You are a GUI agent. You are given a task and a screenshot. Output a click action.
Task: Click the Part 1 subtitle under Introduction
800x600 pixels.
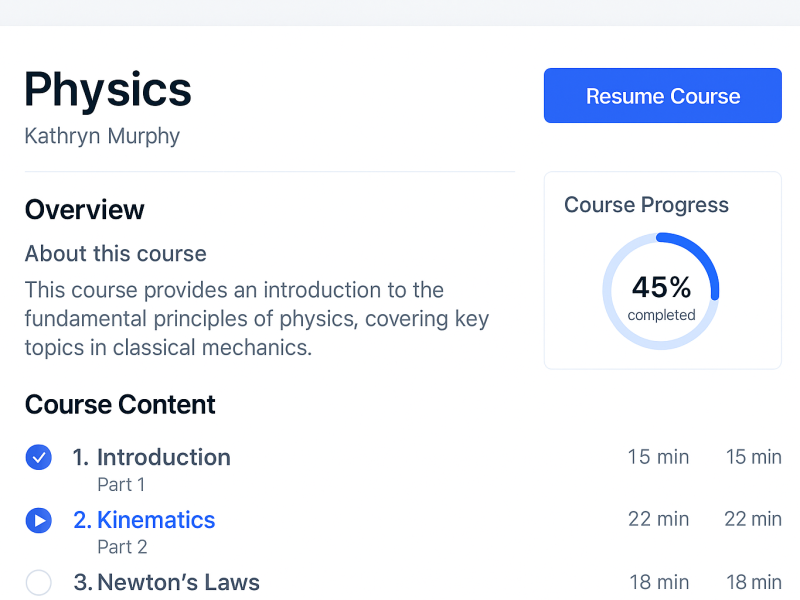121,485
